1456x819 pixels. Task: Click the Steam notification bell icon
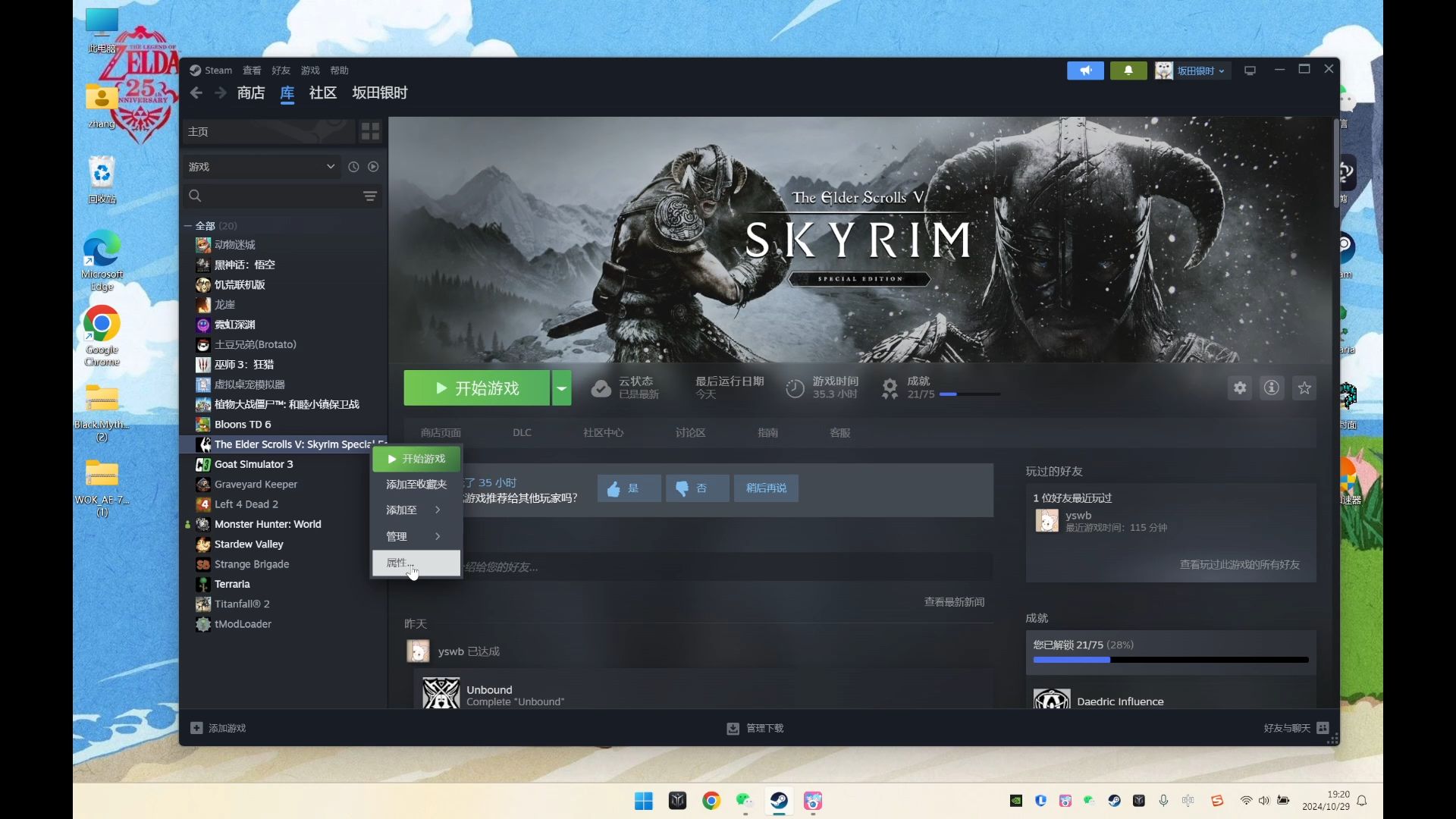[x=1128, y=70]
